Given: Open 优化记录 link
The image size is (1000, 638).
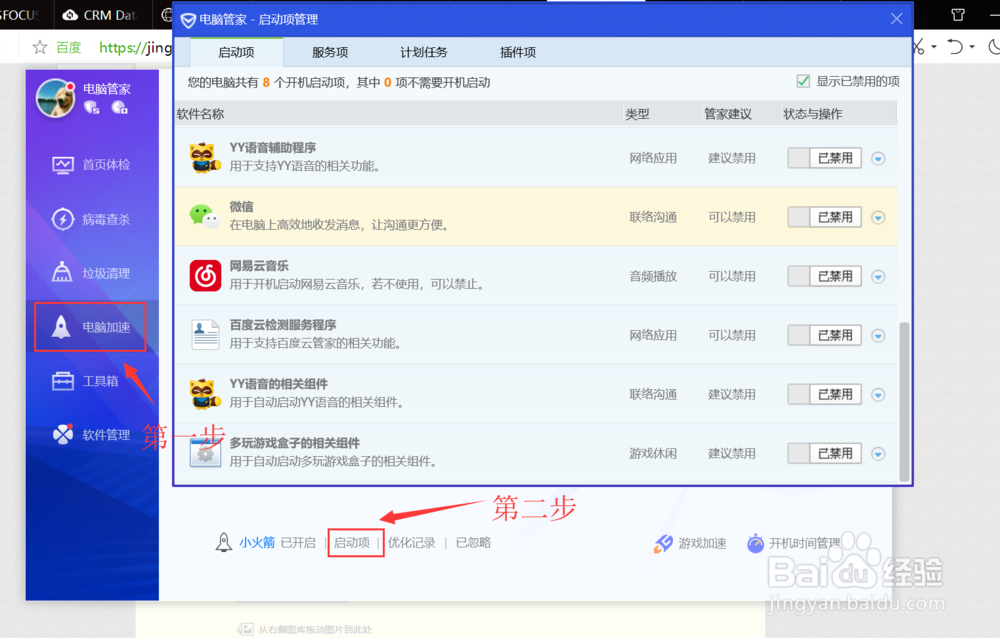Looking at the screenshot, I should [x=411, y=542].
